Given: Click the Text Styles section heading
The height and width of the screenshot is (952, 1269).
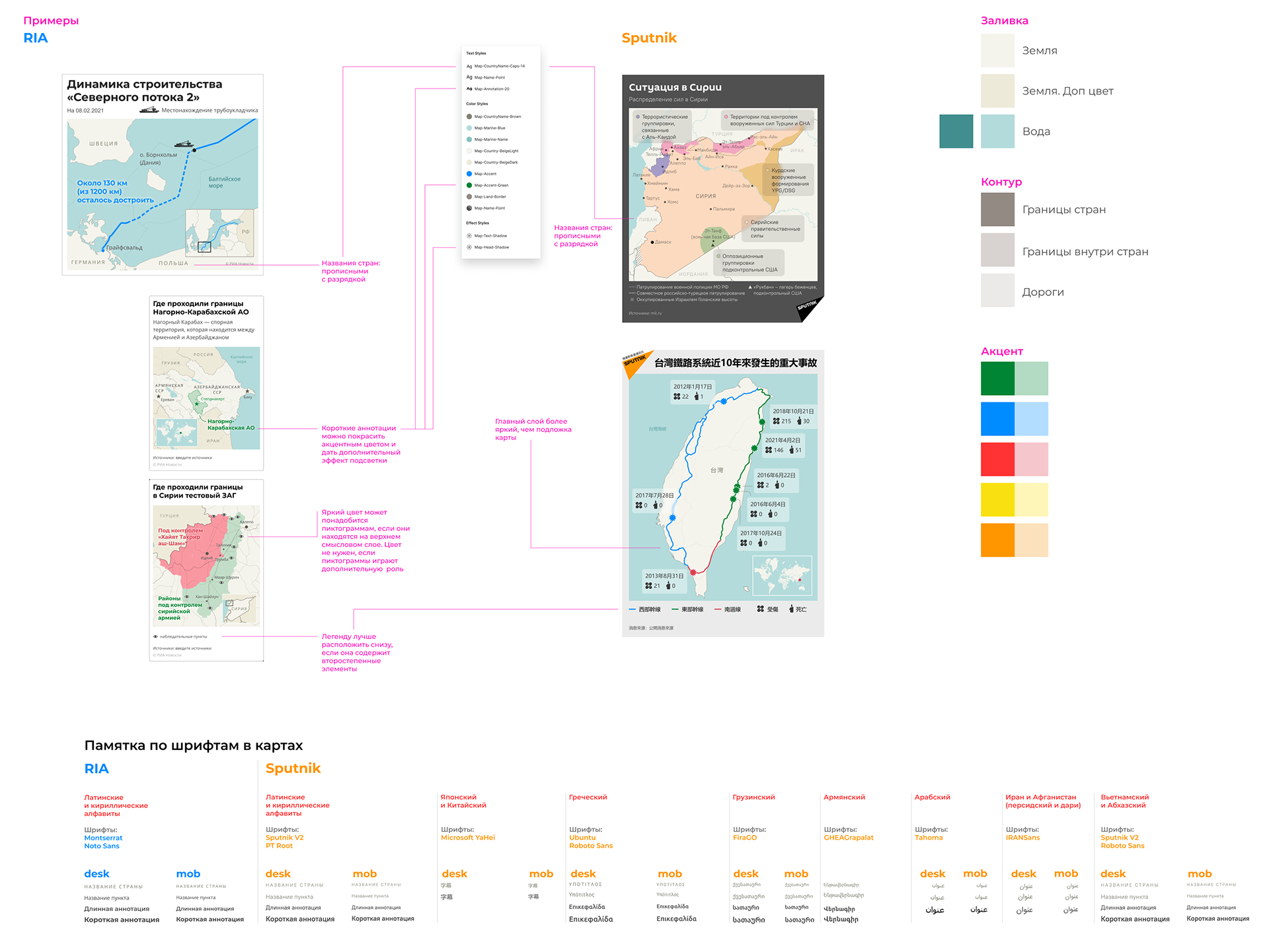Looking at the screenshot, I should click(x=476, y=54).
